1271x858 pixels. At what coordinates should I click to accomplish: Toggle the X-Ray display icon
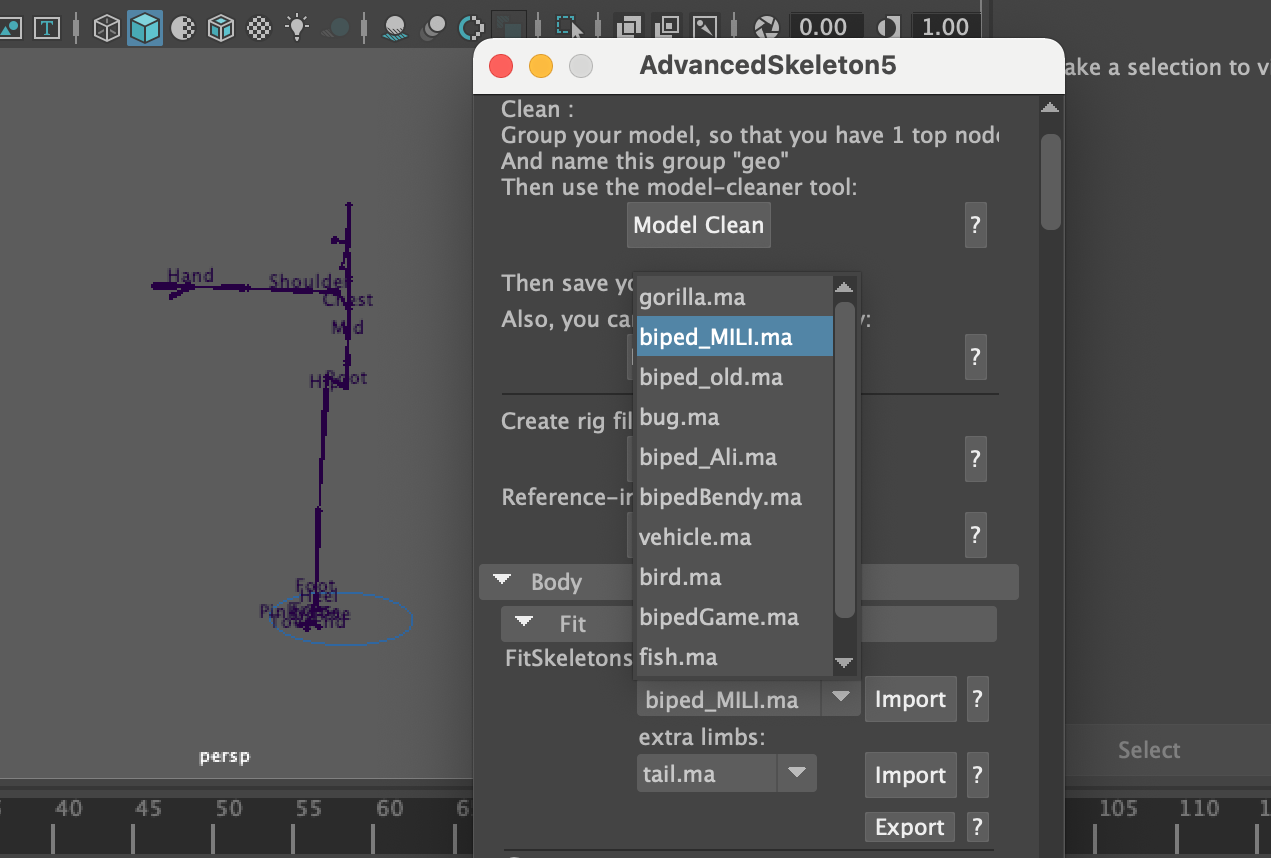coord(629,27)
